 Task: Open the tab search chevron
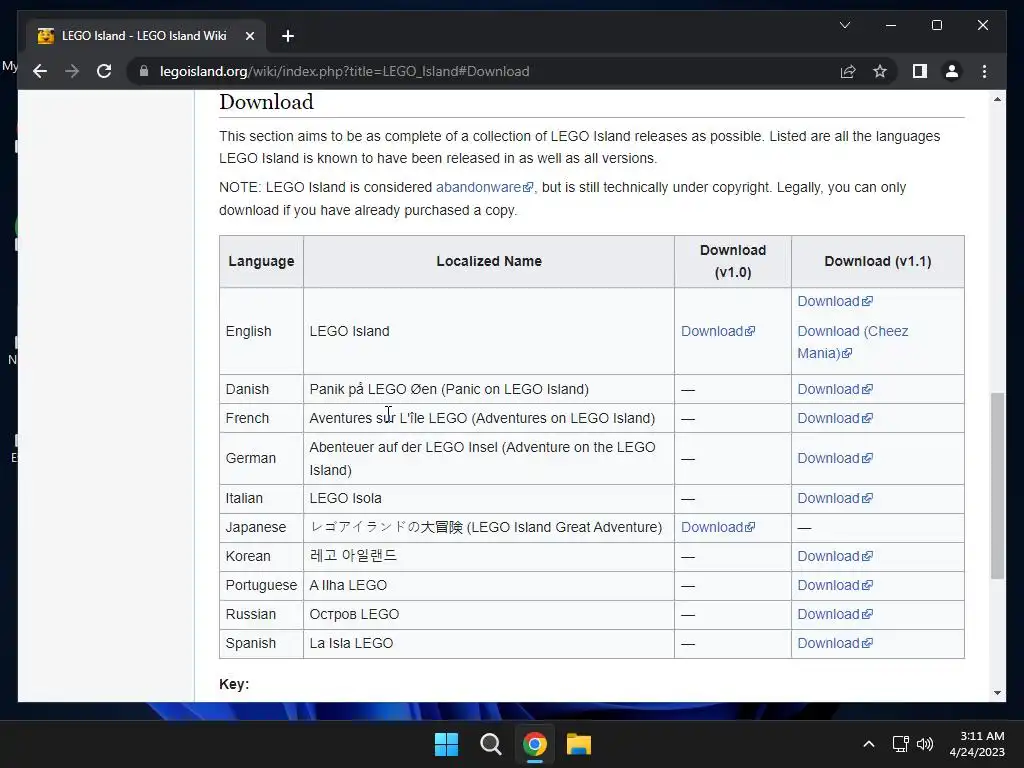(844, 25)
